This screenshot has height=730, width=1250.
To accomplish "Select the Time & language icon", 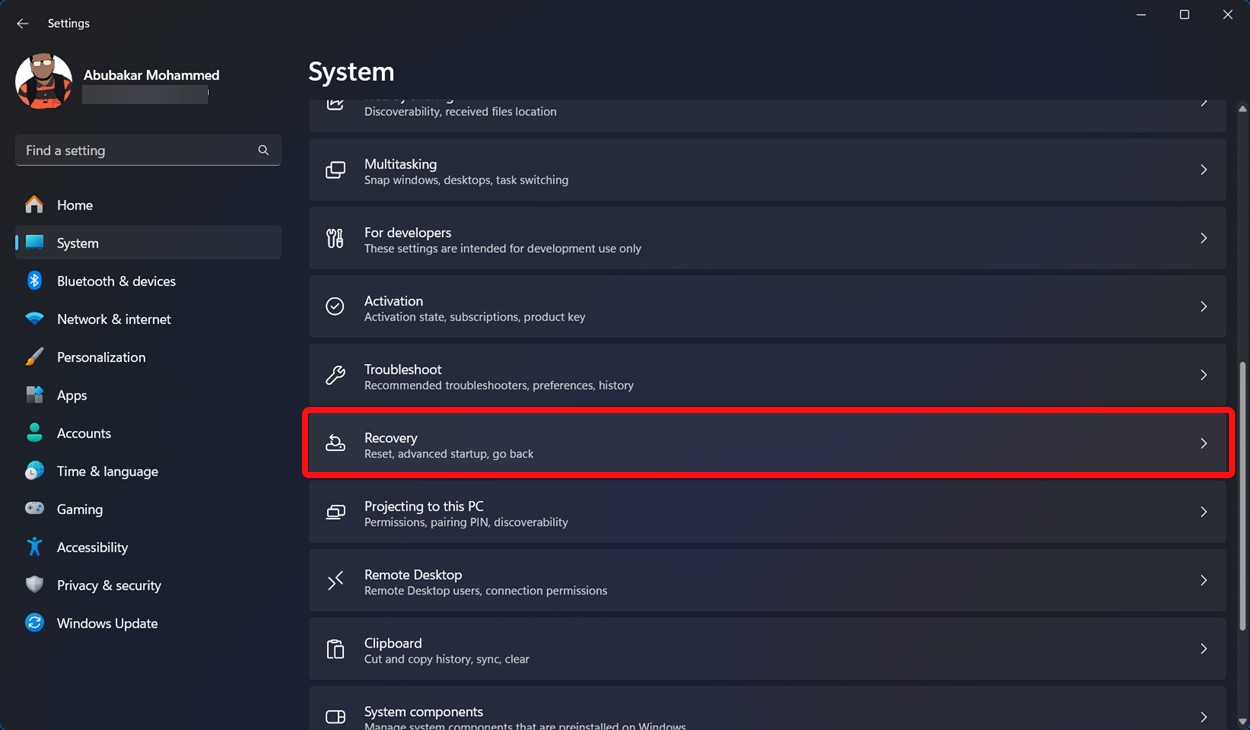I will (34, 471).
